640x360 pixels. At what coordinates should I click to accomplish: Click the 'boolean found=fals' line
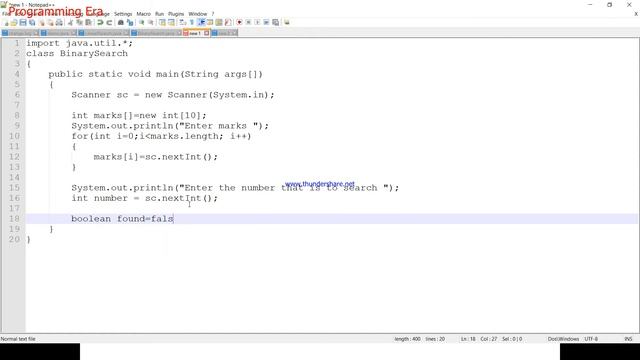point(122,219)
